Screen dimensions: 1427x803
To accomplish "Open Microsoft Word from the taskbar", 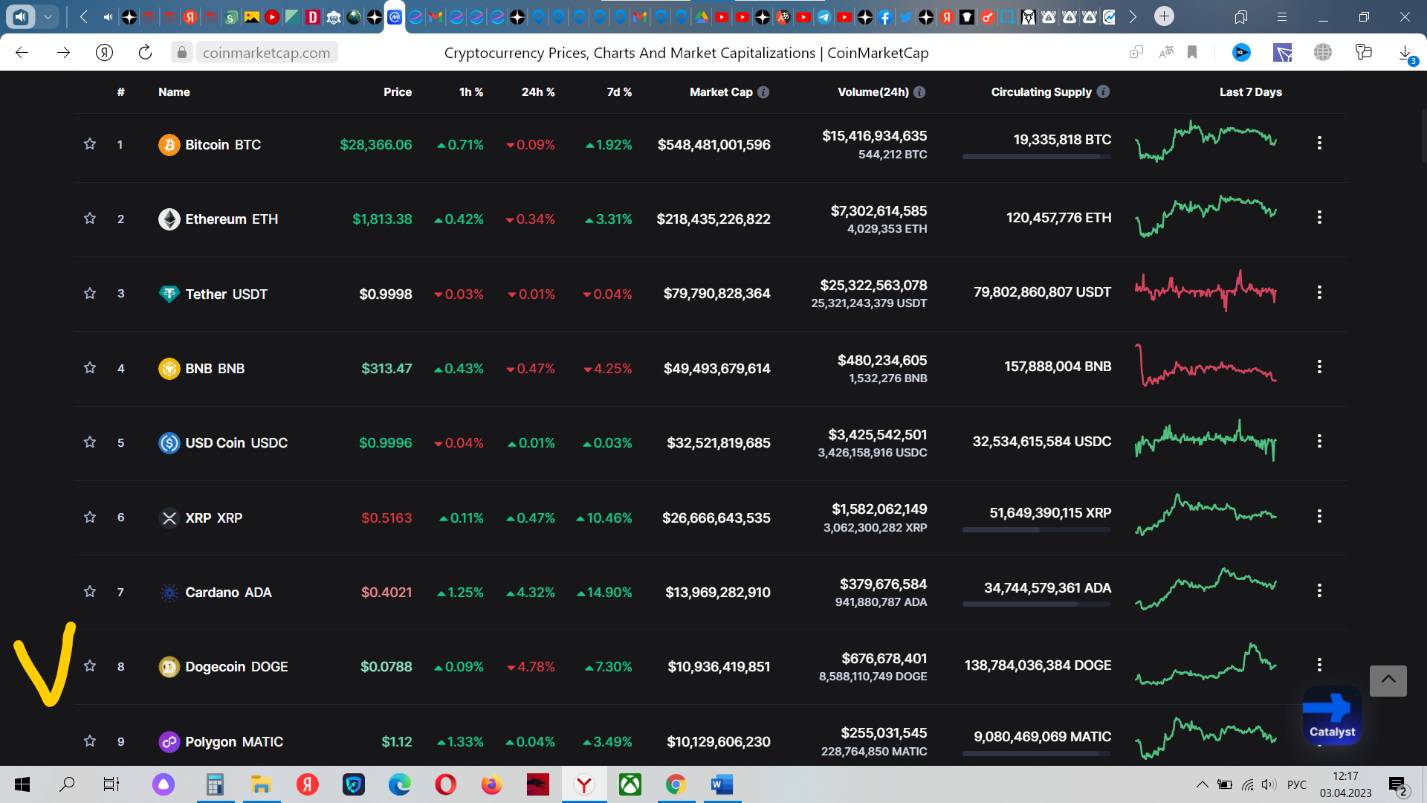I will [x=721, y=785].
